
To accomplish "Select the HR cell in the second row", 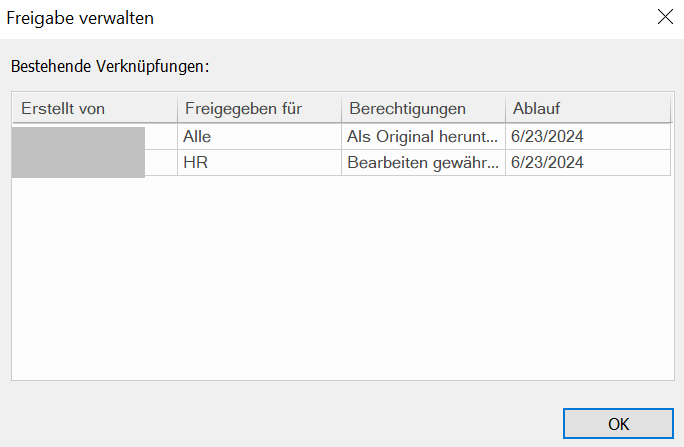I will point(194,162).
